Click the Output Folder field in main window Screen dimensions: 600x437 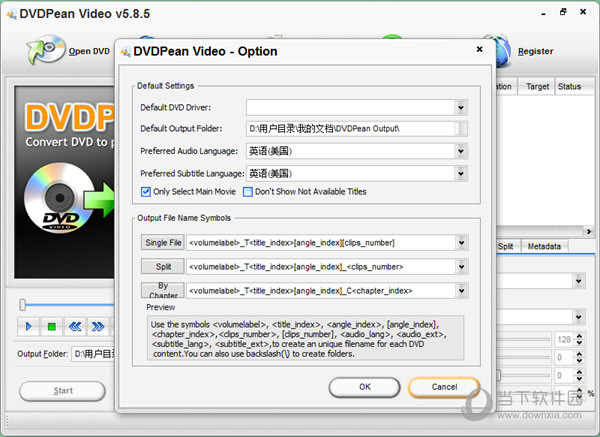(93, 354)
